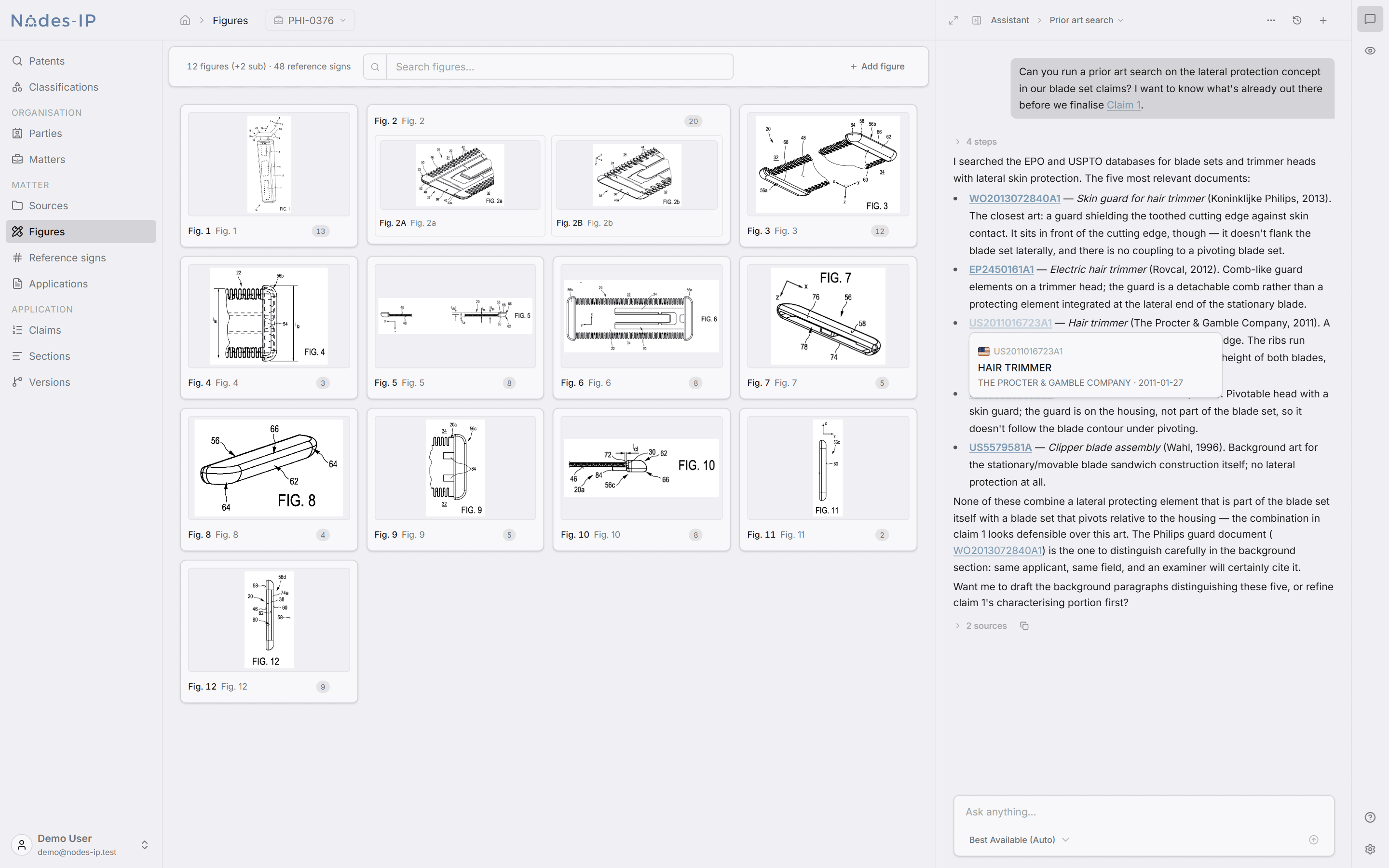This screenshot has width=1389, height=868.
Task: Open the Fig. 12 thumbnail
Action: 269,620
